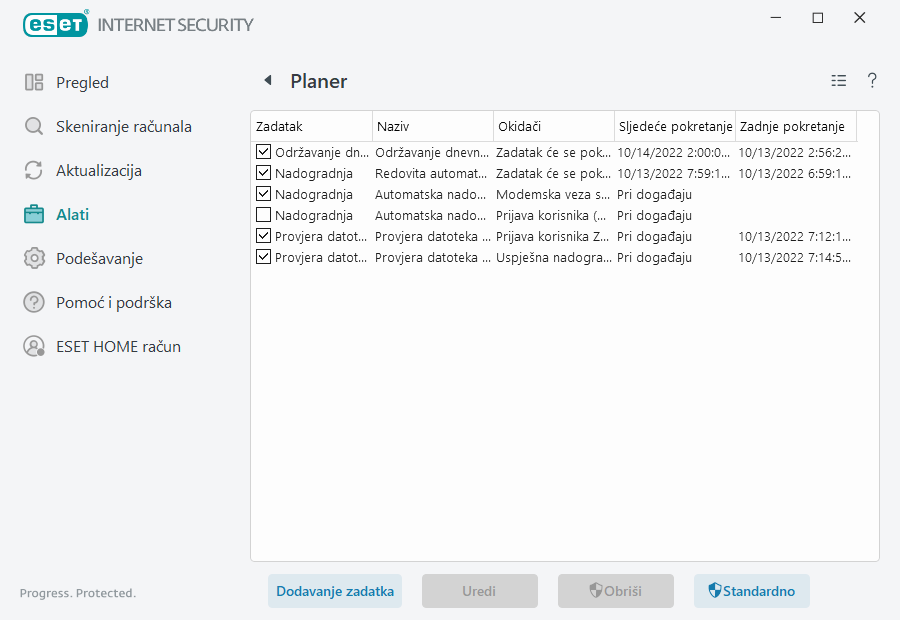Click the Dodavanje zadatka button

(334, 591)
